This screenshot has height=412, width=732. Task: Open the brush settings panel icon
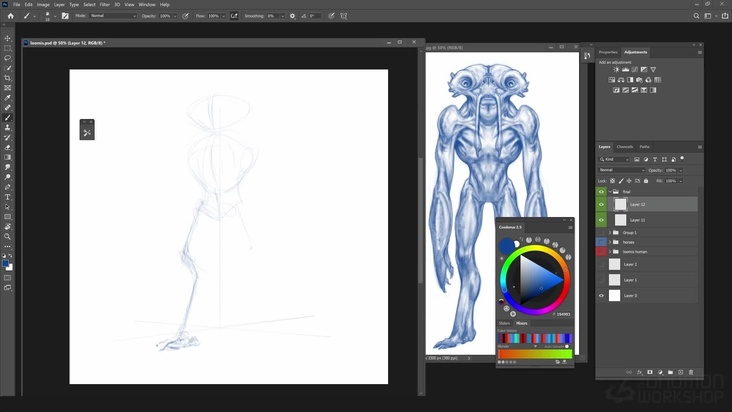(65, 16)
